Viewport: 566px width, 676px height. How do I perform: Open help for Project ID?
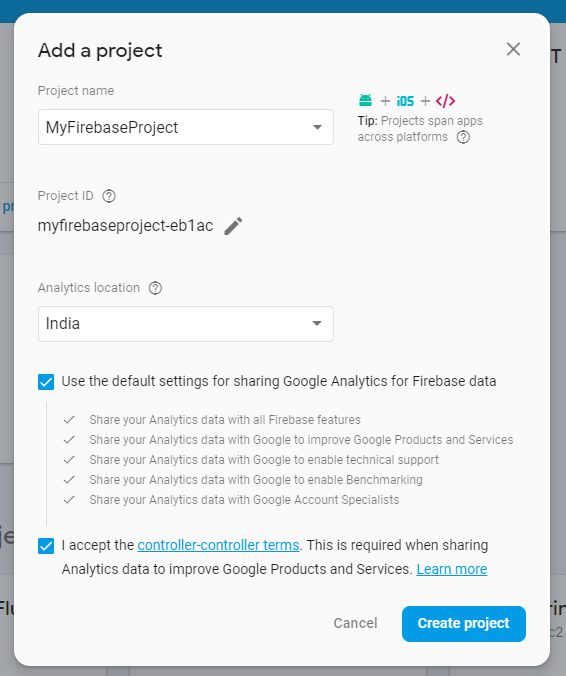point(109,196)
